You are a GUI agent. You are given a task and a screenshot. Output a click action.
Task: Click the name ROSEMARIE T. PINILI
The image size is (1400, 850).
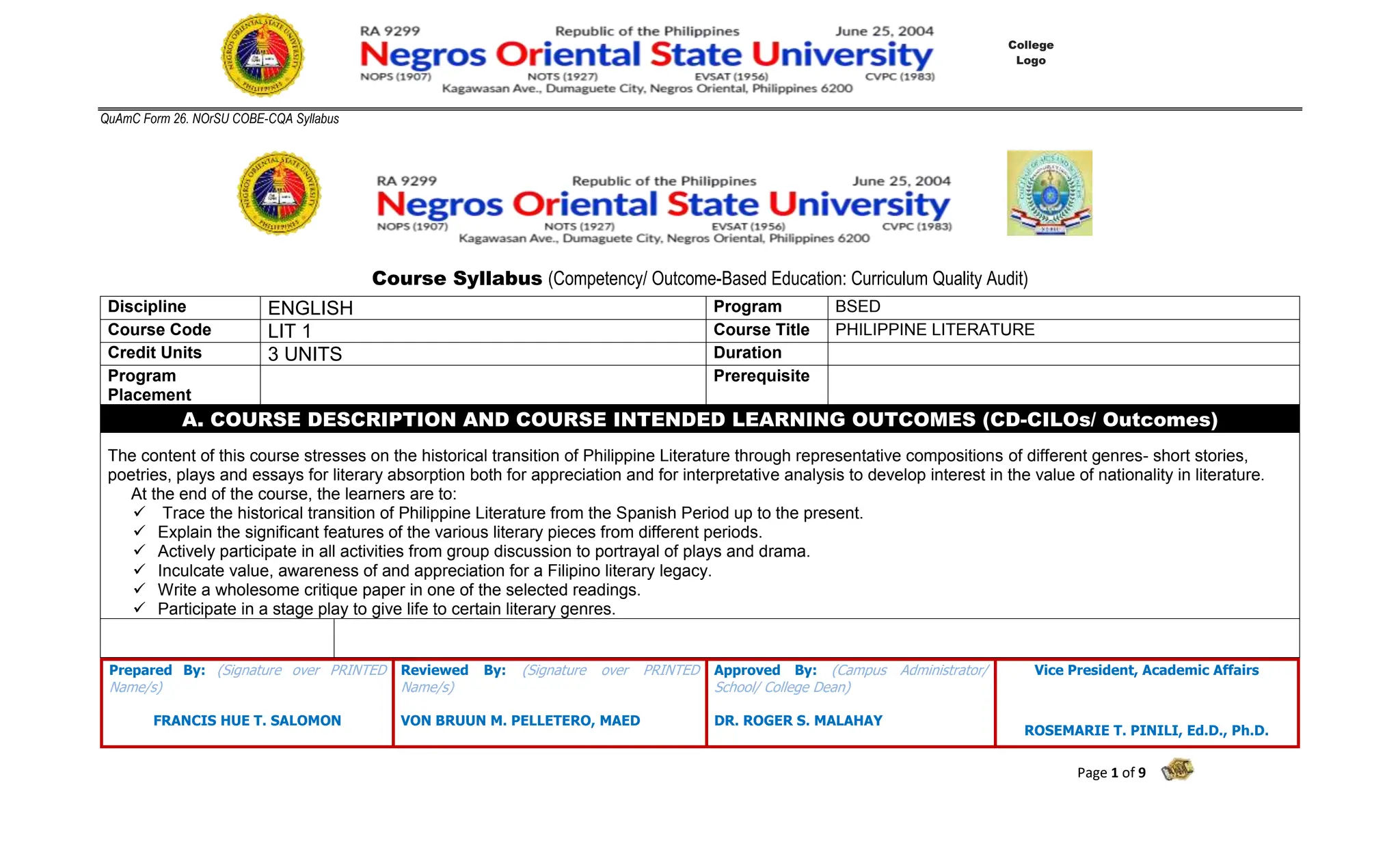1146,730
